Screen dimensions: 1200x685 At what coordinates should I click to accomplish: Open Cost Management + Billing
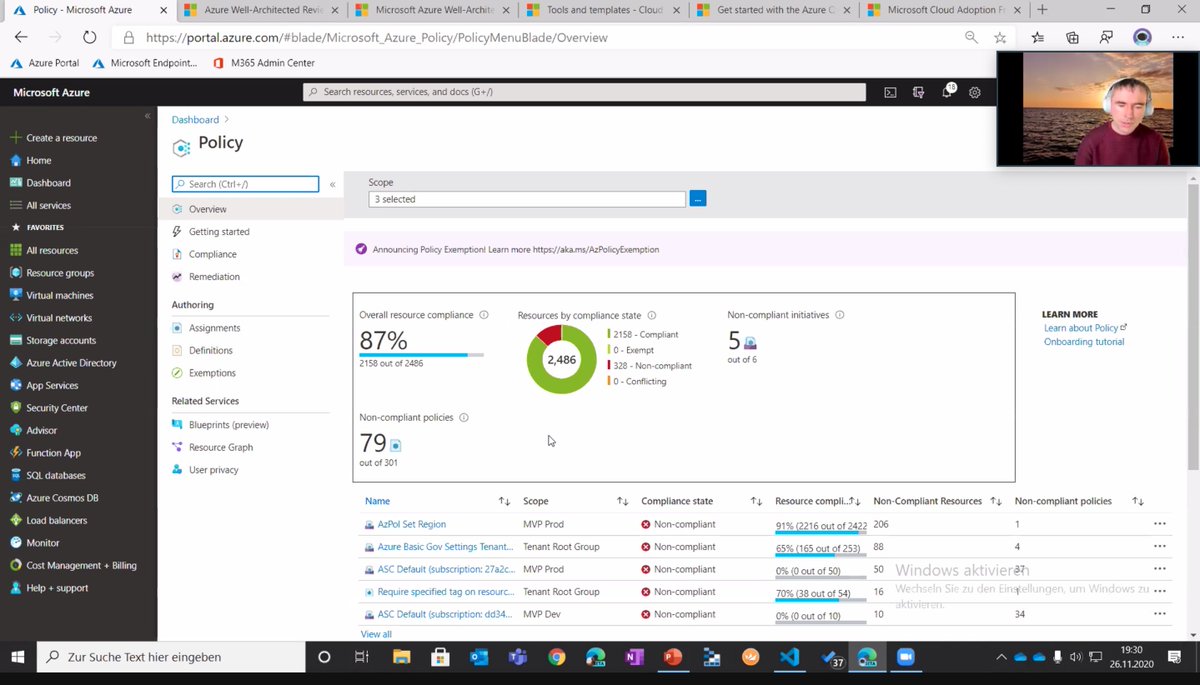(81, 565)
